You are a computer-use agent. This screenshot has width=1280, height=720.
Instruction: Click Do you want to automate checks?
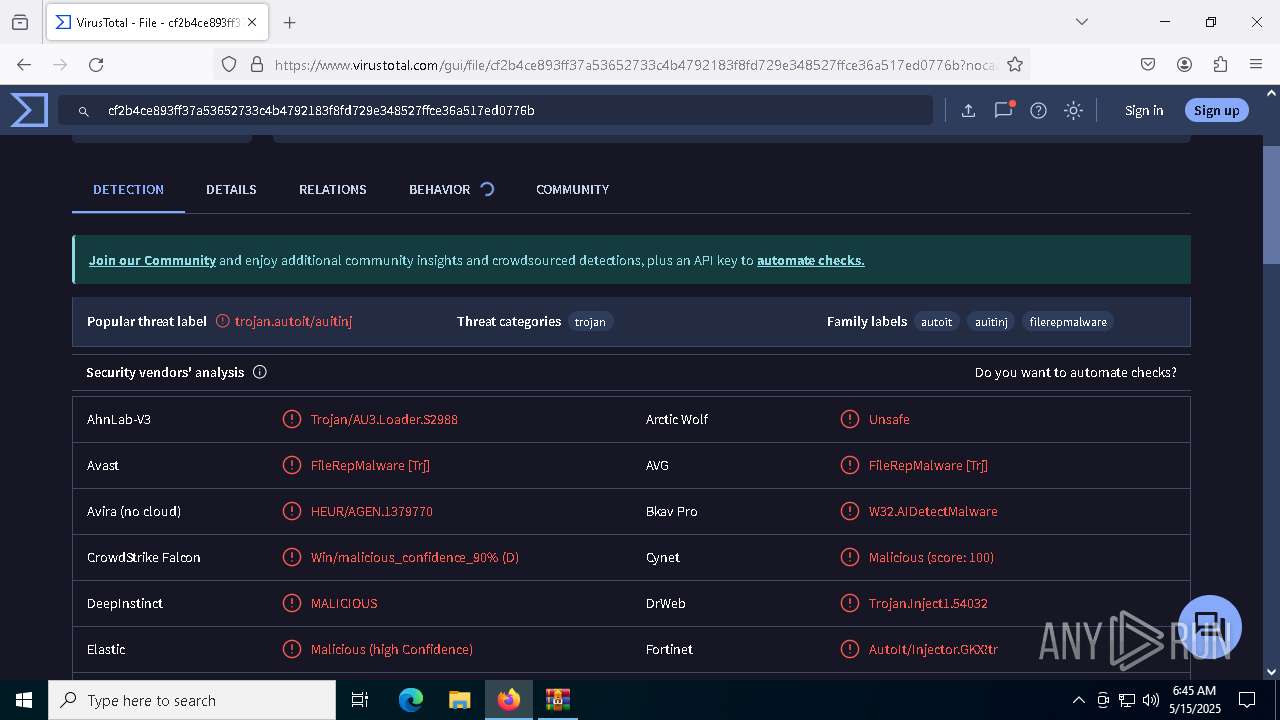(x=1076, y=372)
